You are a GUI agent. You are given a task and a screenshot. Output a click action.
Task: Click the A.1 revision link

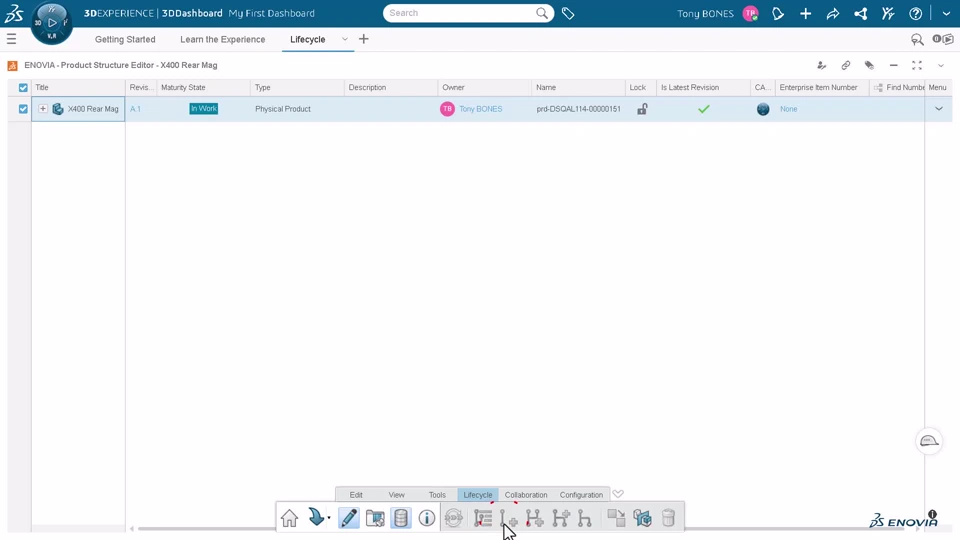click(135, 109)
